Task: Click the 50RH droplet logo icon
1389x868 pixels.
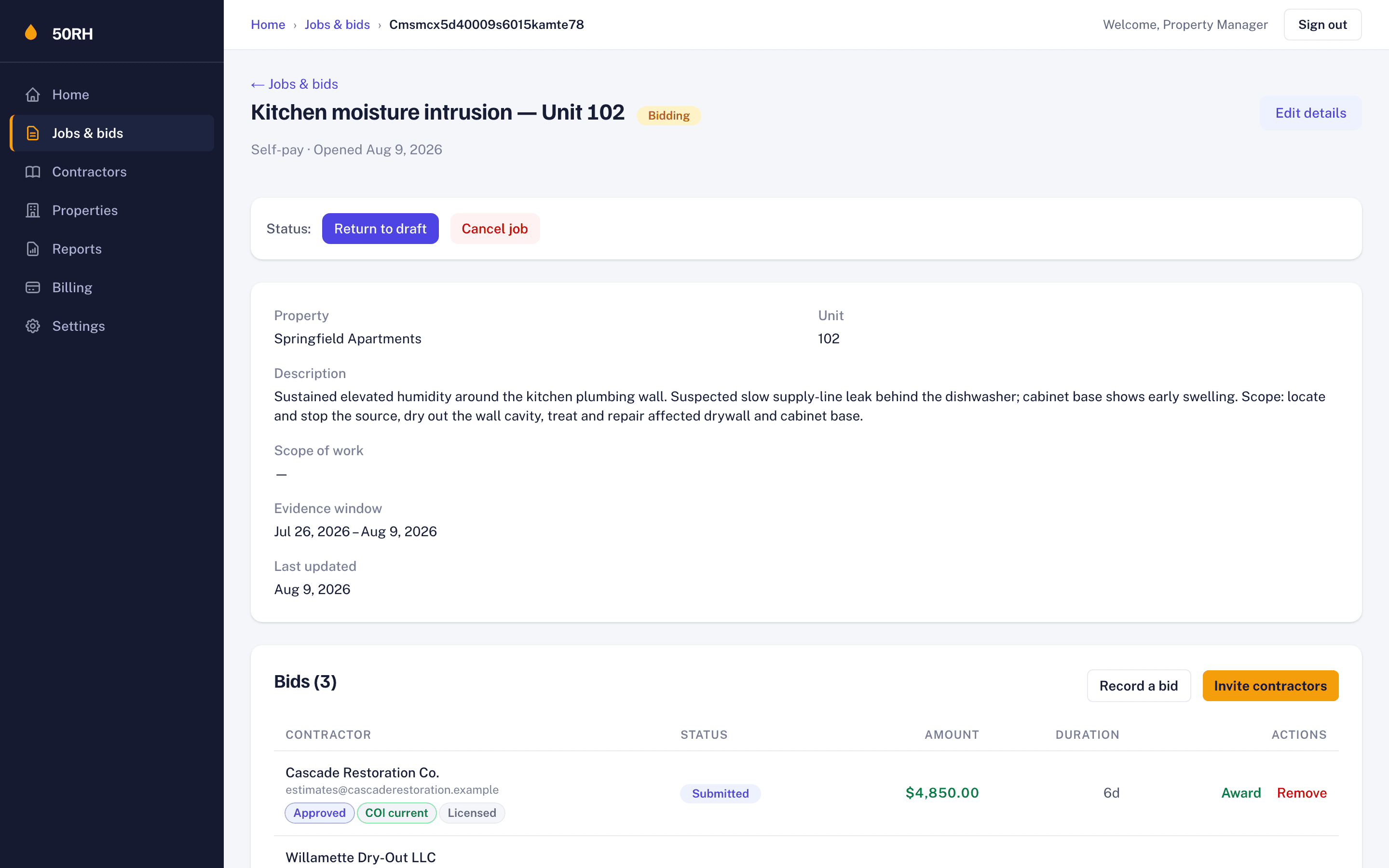Action: [x=31, y=33]
